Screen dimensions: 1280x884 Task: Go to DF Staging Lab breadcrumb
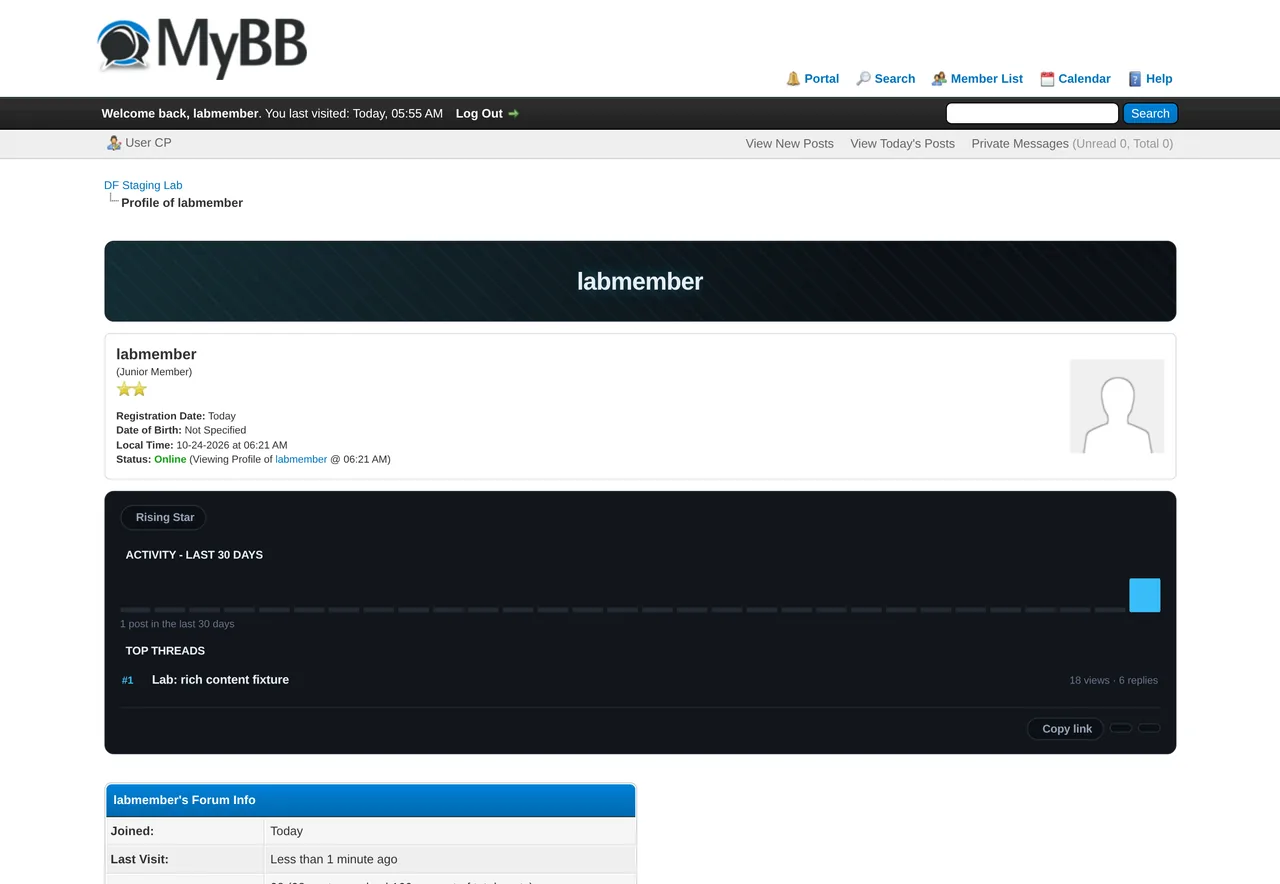pos(143,185)
